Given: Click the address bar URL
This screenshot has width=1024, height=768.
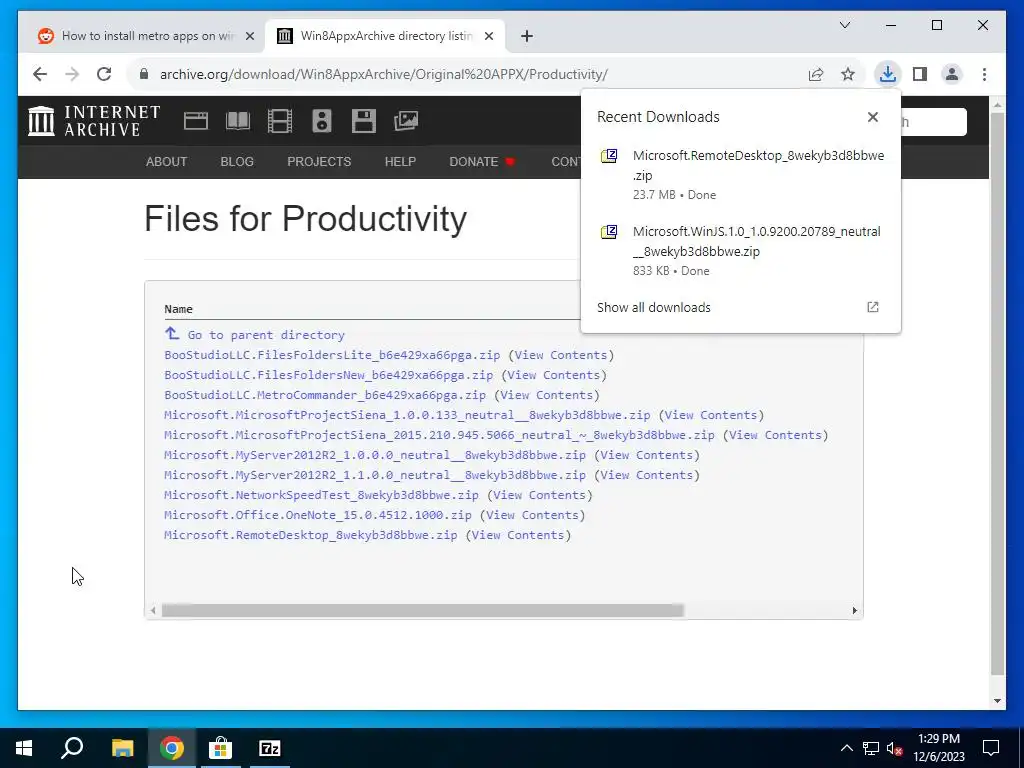Looking at the screenshot, I should coord(384,74).
